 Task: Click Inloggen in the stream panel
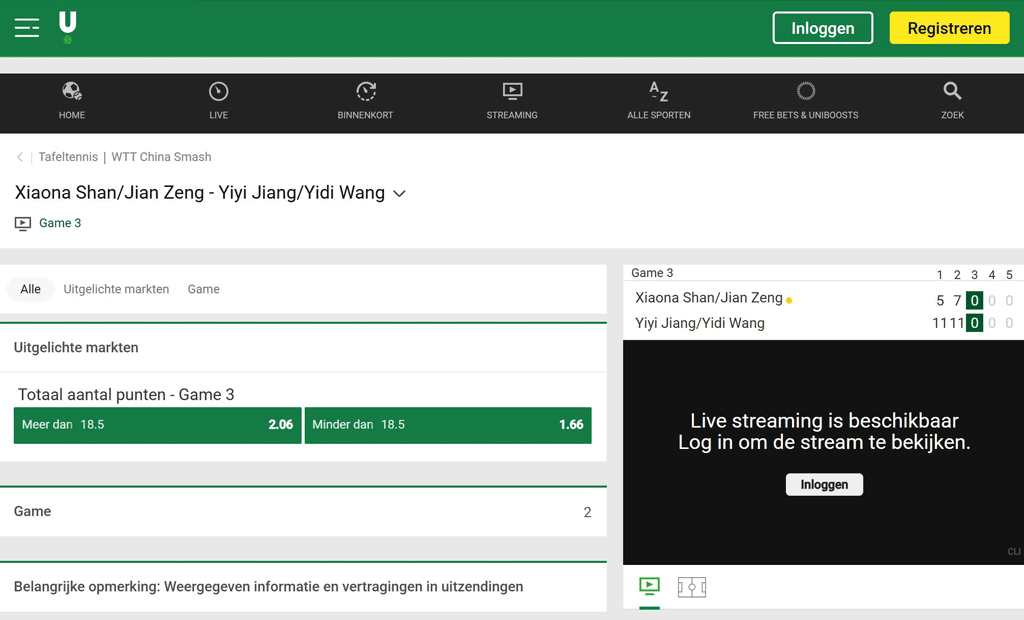click(x=824, y=485)
